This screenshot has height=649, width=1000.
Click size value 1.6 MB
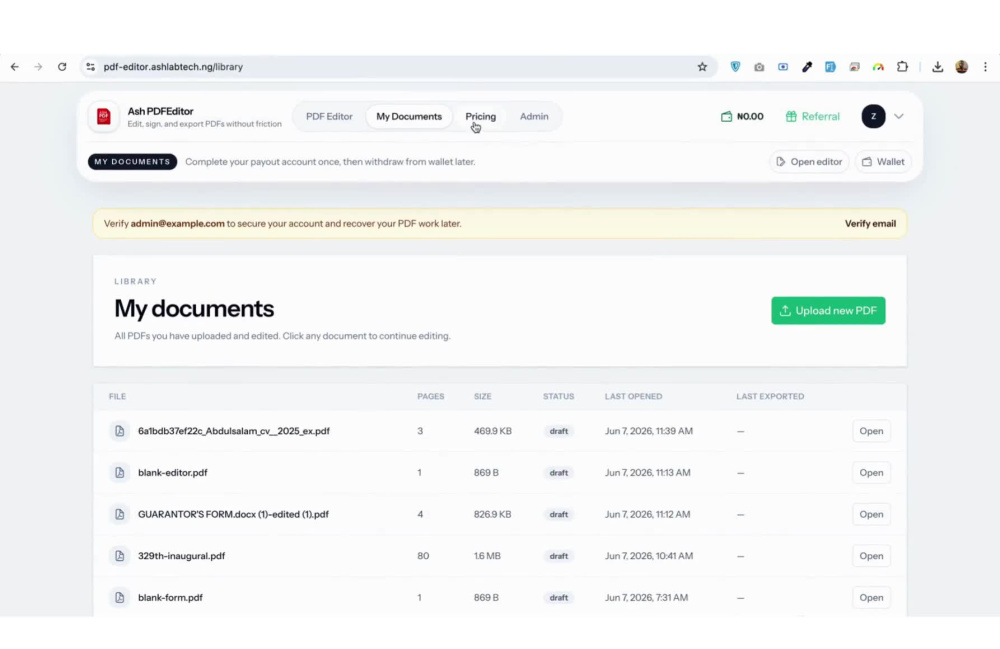tap(487, 556)
